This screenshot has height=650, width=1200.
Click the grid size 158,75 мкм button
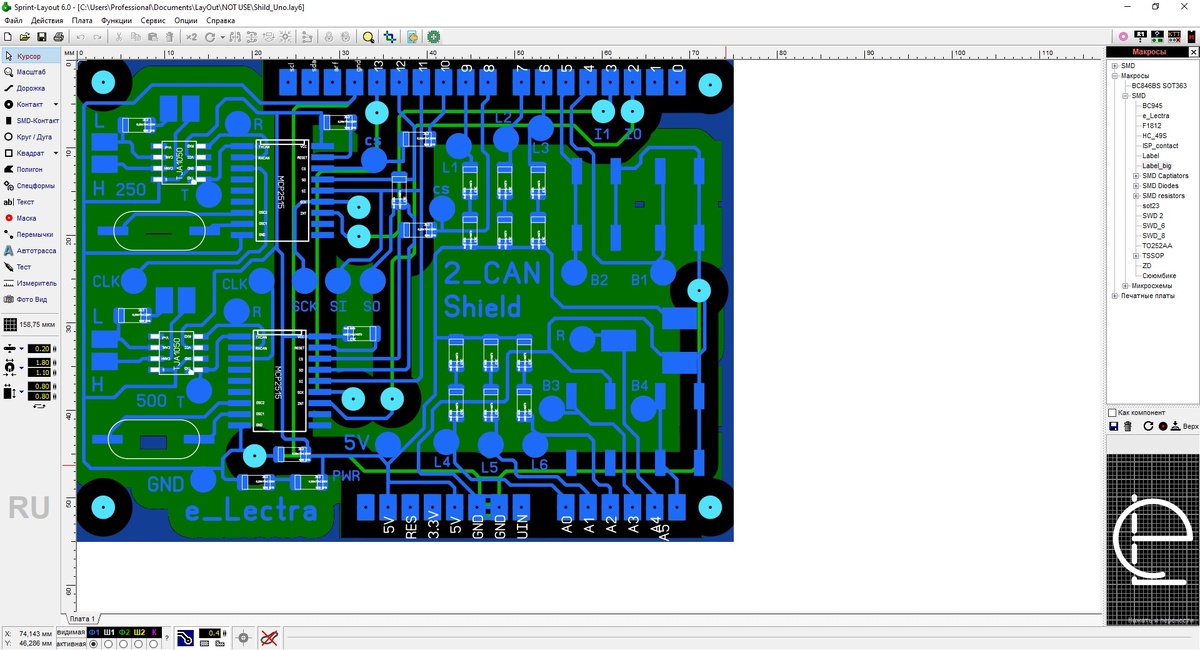coord(30,324)
